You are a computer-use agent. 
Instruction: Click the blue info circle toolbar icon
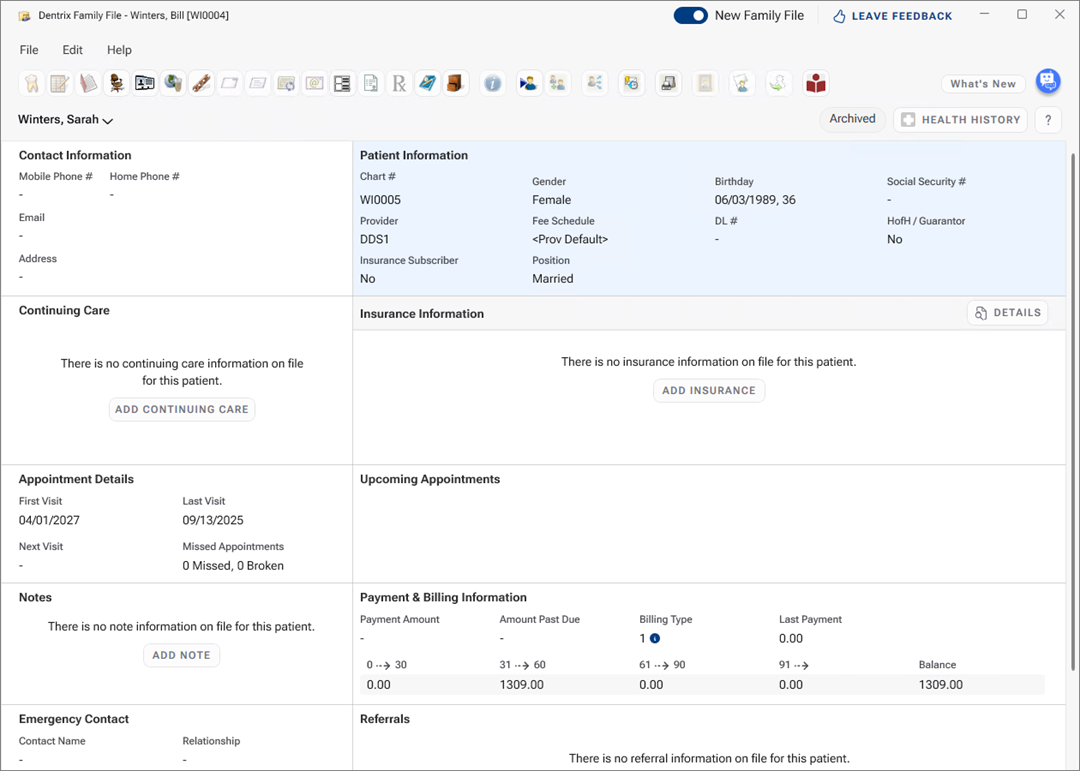click(492, 84)
